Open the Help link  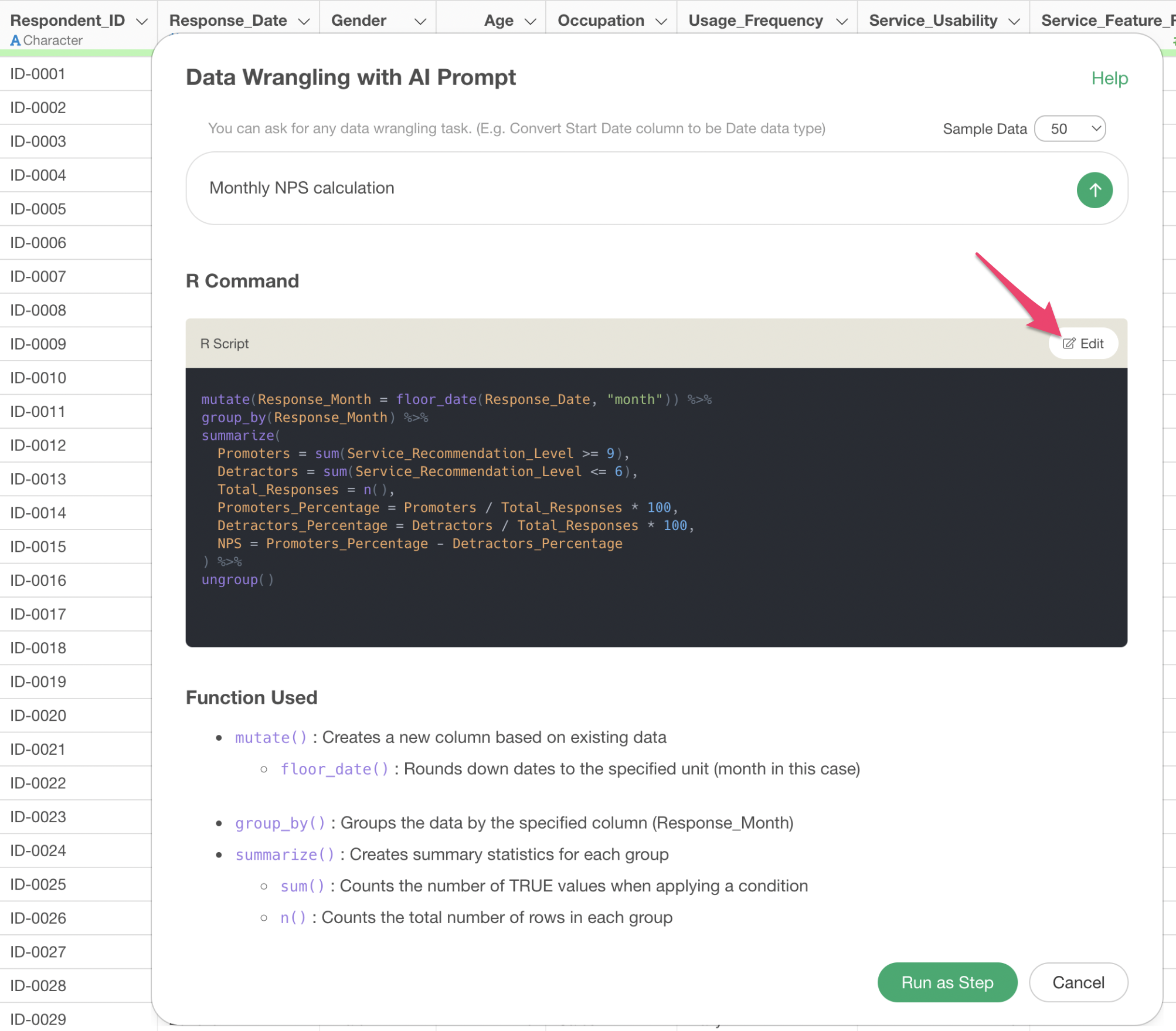[1109, 79]
